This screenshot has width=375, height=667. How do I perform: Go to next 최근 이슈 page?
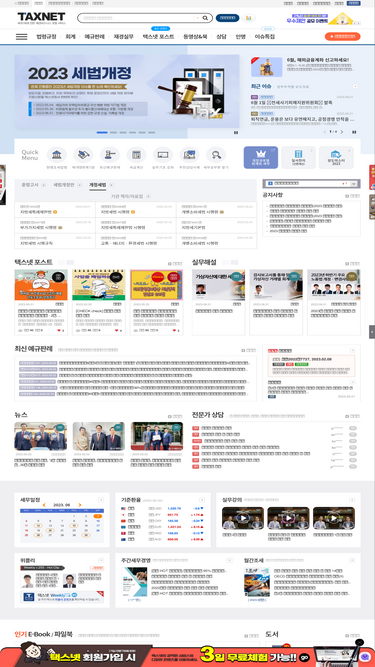point(342,132)
